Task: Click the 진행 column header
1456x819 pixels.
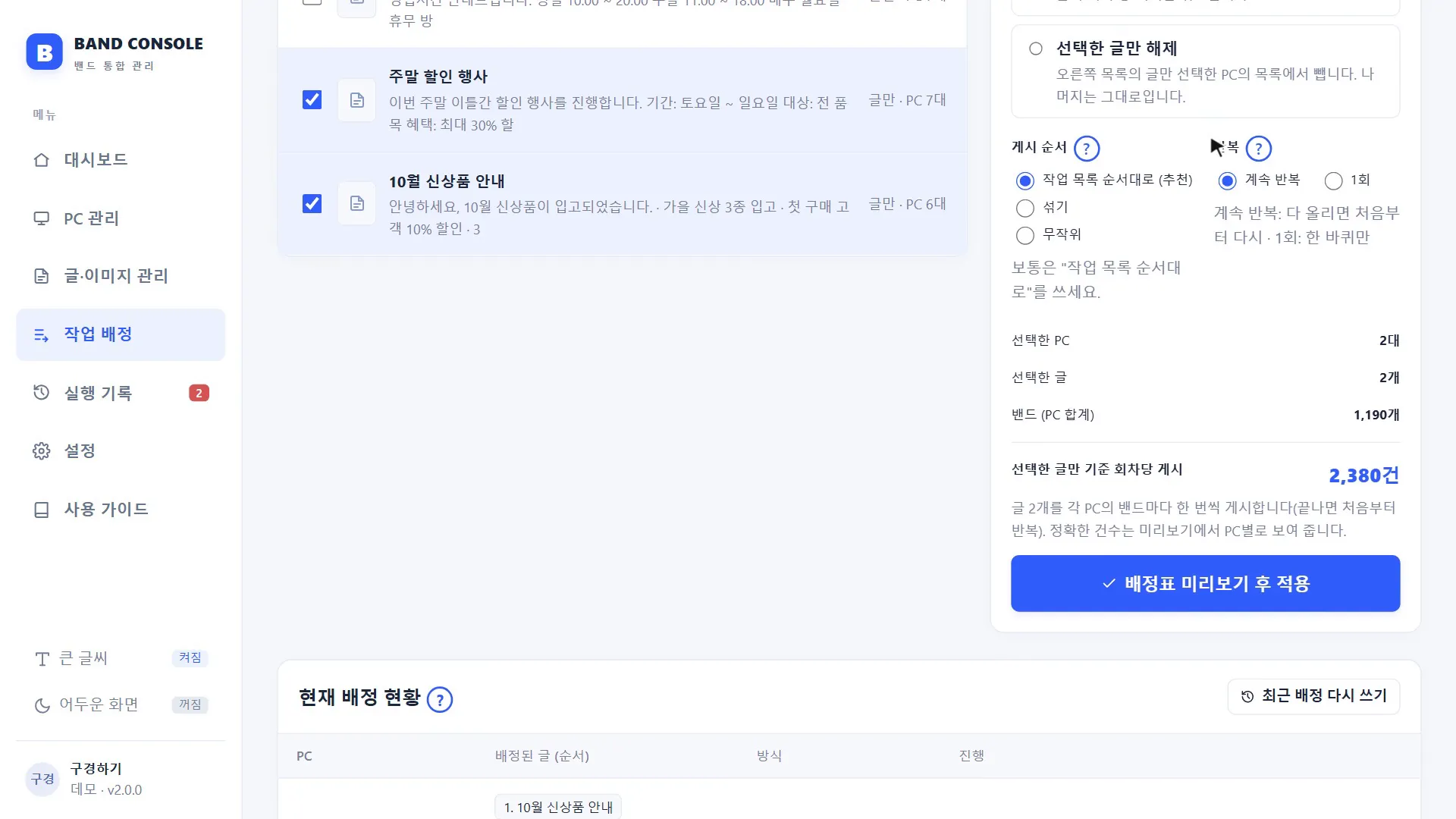Action: point(971,756)
